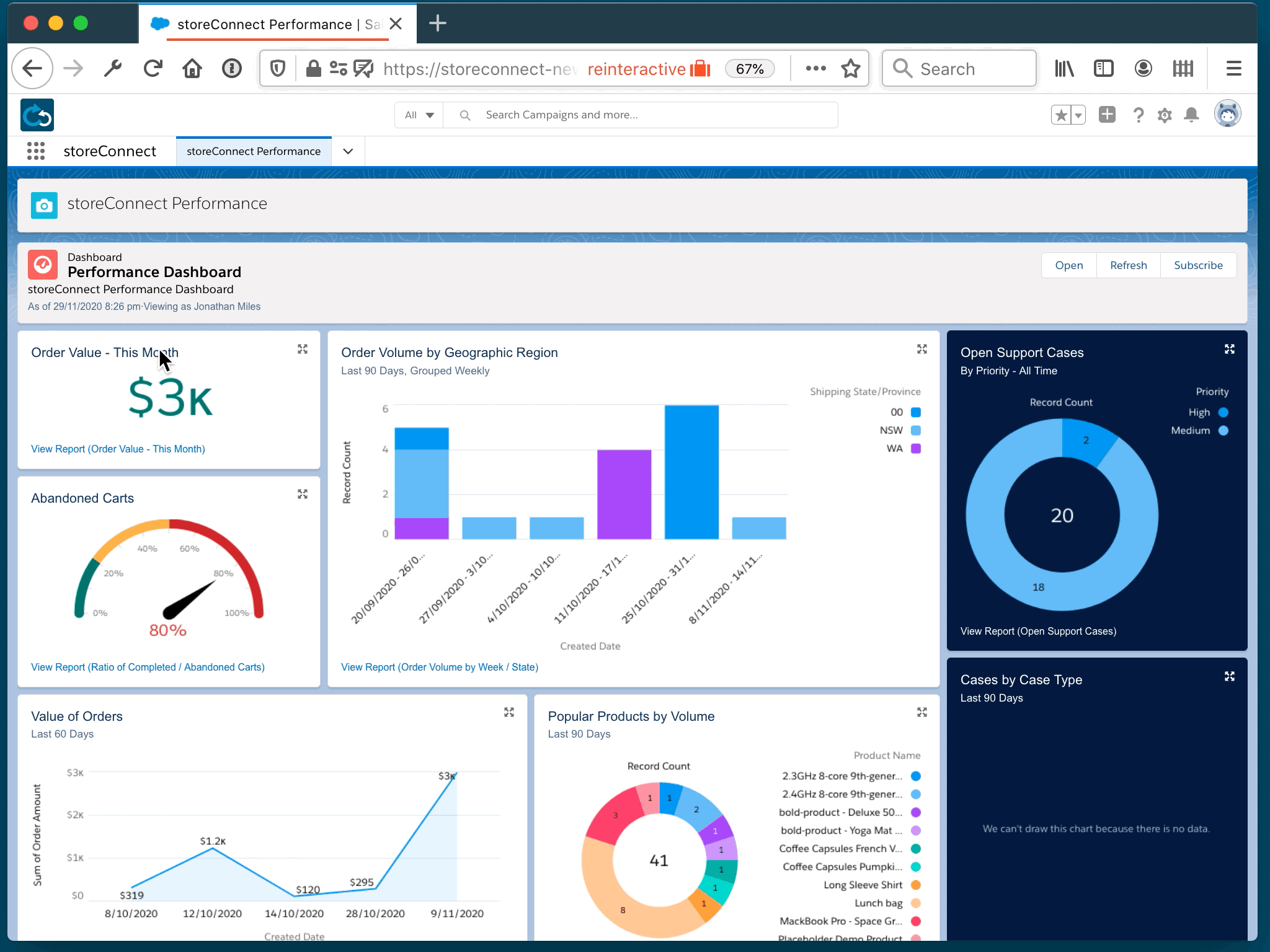Image resolution: width=1270 pixels, height=952 pixels.
Task: Expand the Order Volume by Geographic Region chart
Action: pyautogui.click(x=922, y=349)
